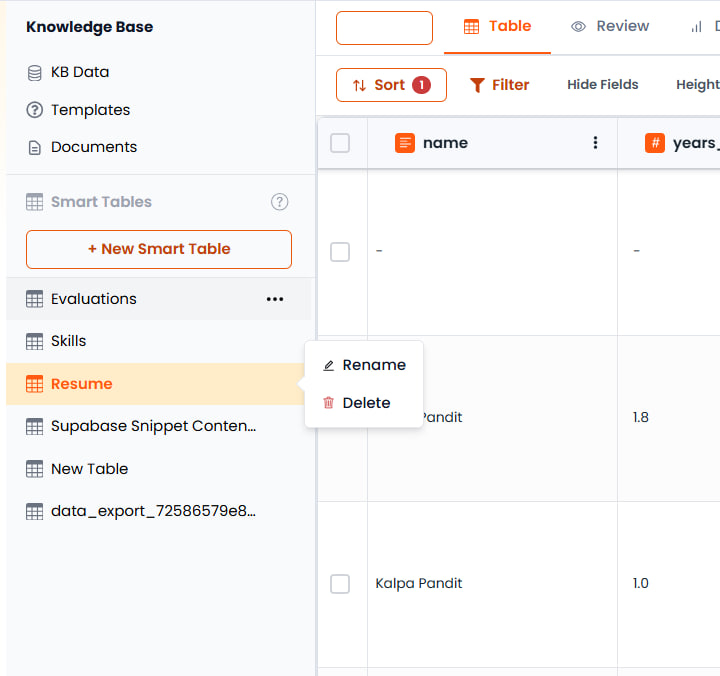Screen dimensions: 720x676
Task: Check the empty dash row checkbox
Action: pos(340,252)
